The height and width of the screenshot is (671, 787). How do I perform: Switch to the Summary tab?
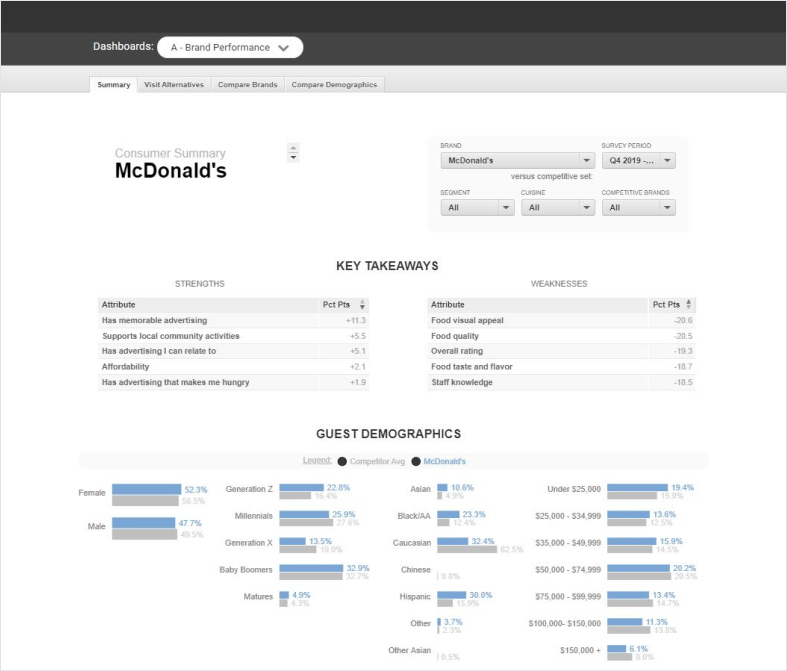pos(113,84)
